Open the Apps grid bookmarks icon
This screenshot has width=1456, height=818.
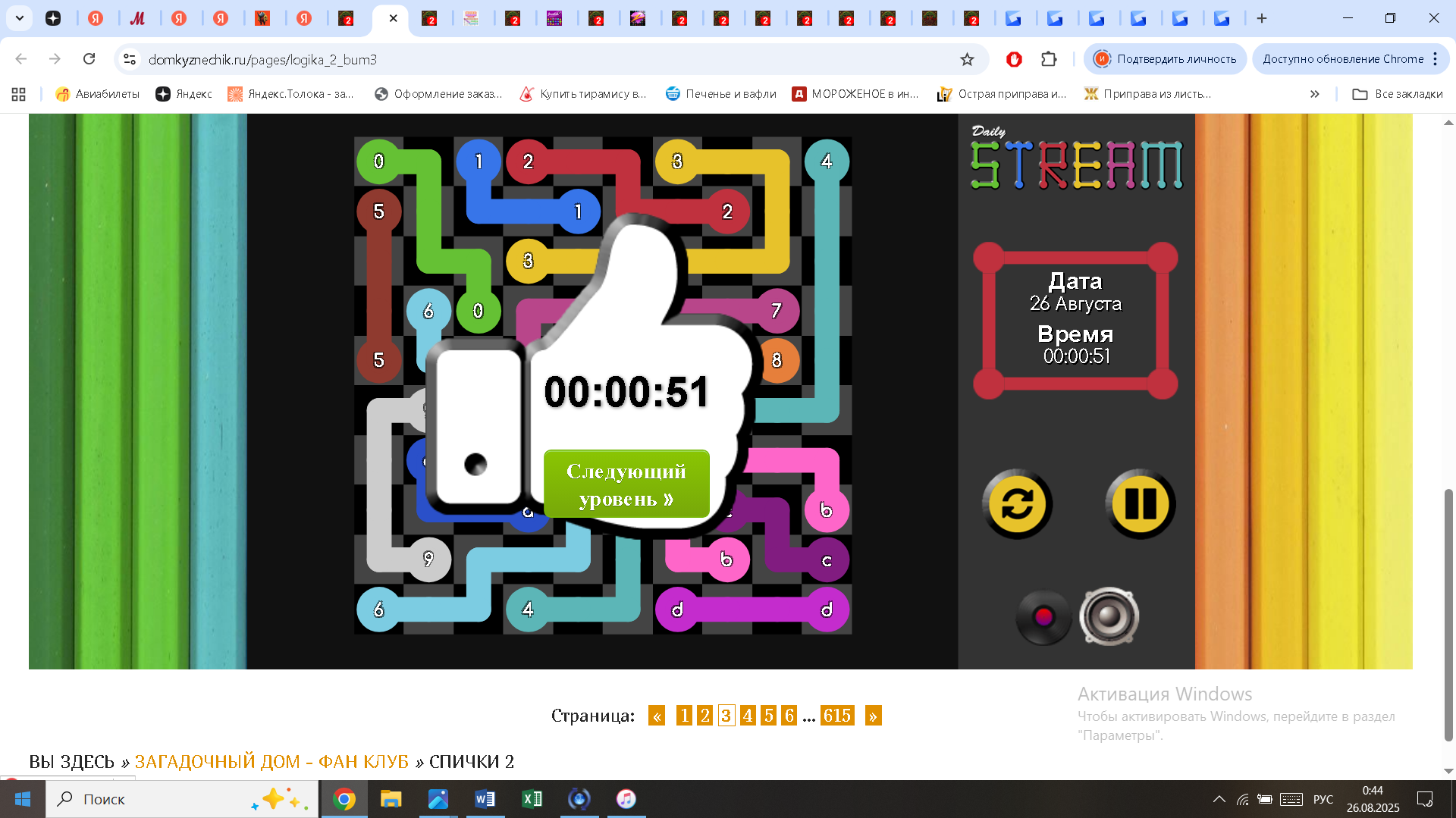point(19,94)
